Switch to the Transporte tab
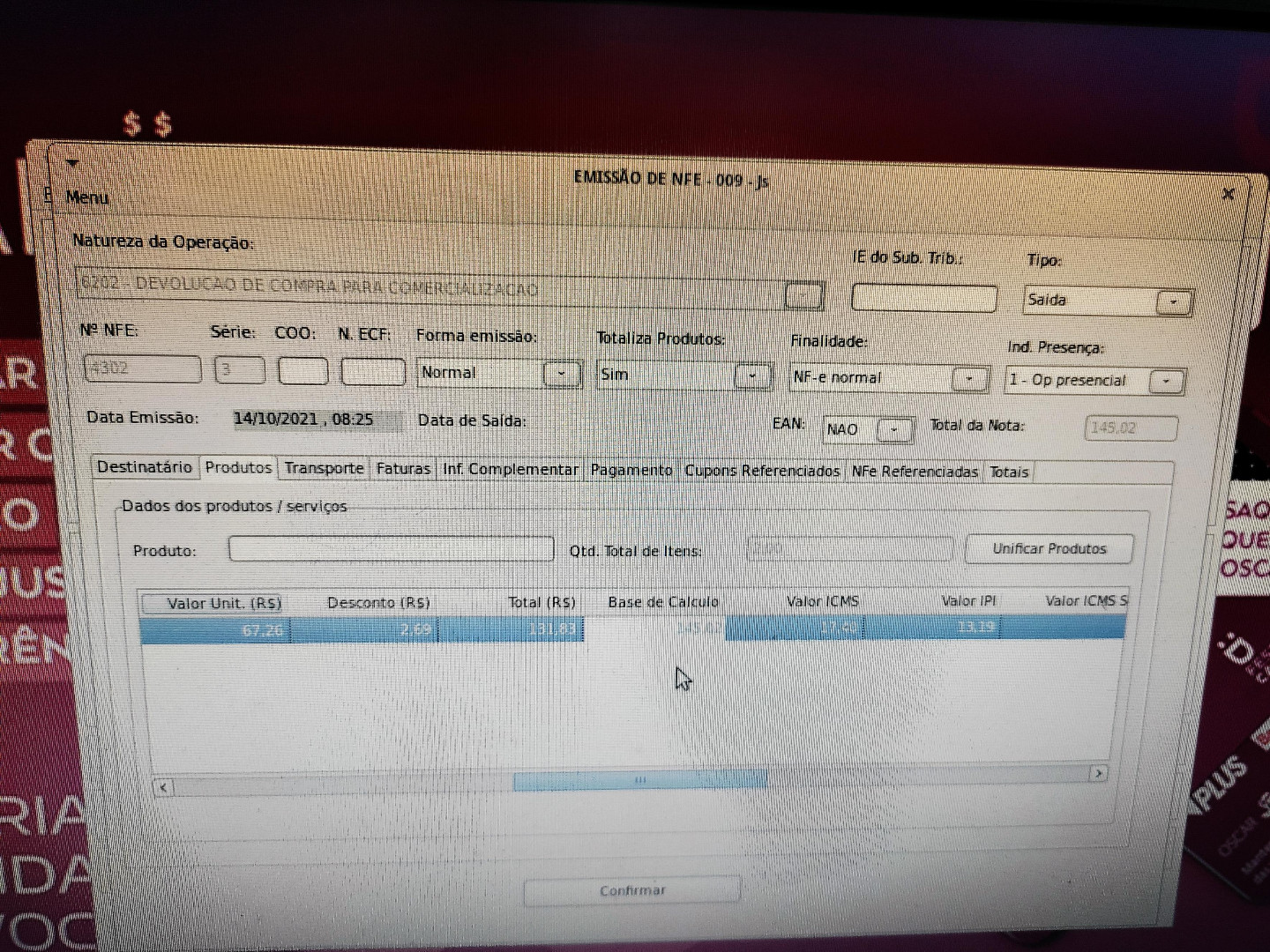 pos(324,469)
